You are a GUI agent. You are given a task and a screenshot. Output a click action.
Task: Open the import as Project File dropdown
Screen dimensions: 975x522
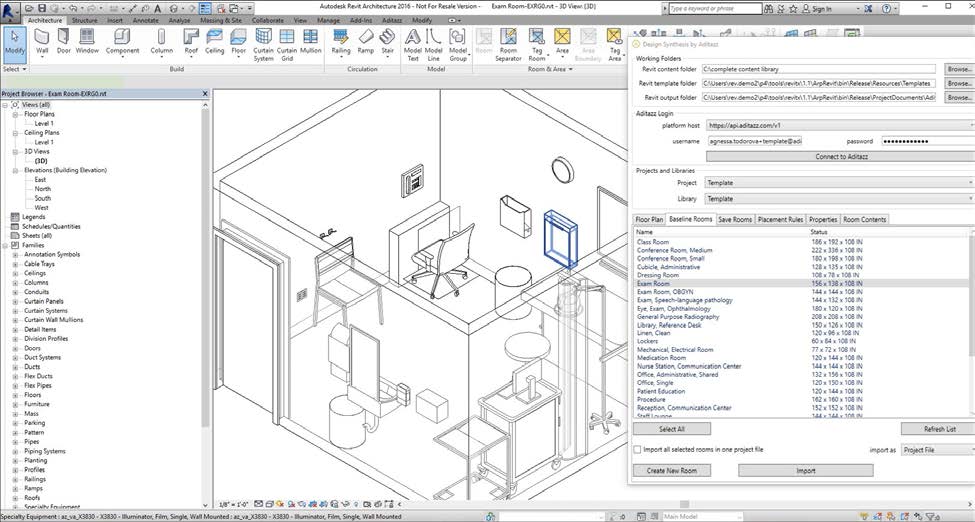[938, 450]
